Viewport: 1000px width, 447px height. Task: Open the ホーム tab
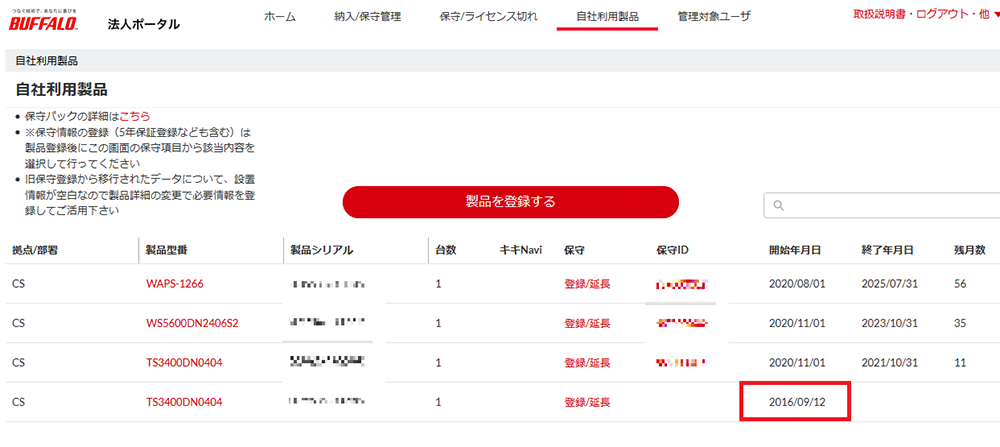coord(279,17)
